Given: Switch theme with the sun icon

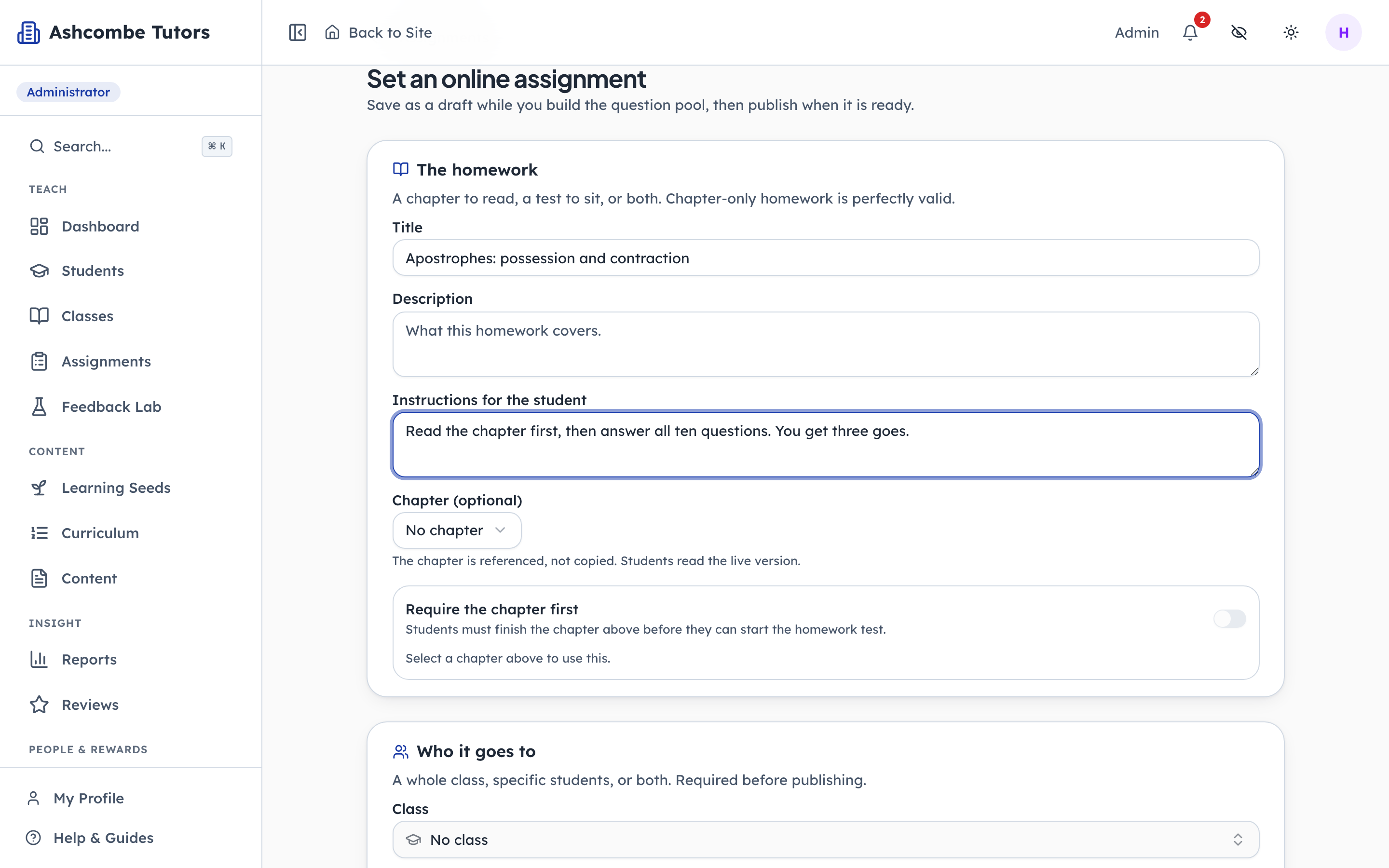Looking at the screenshot, I should pos(1291,32).
